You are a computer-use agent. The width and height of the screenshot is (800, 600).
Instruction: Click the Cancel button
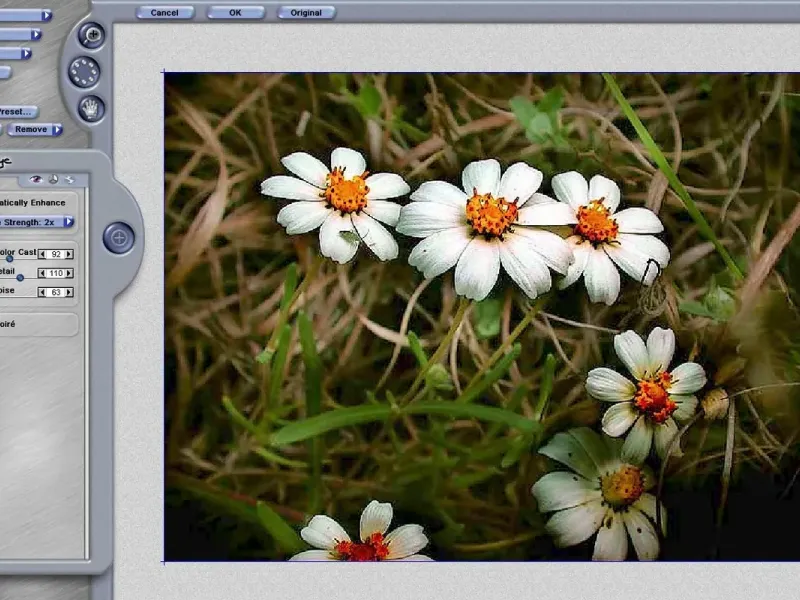(164, 13)
